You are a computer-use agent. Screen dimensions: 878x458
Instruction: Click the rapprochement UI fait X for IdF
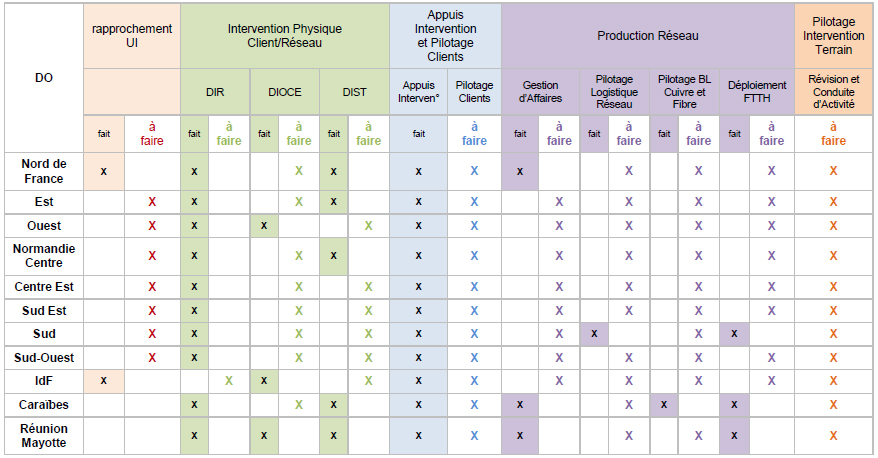(104, 381)
